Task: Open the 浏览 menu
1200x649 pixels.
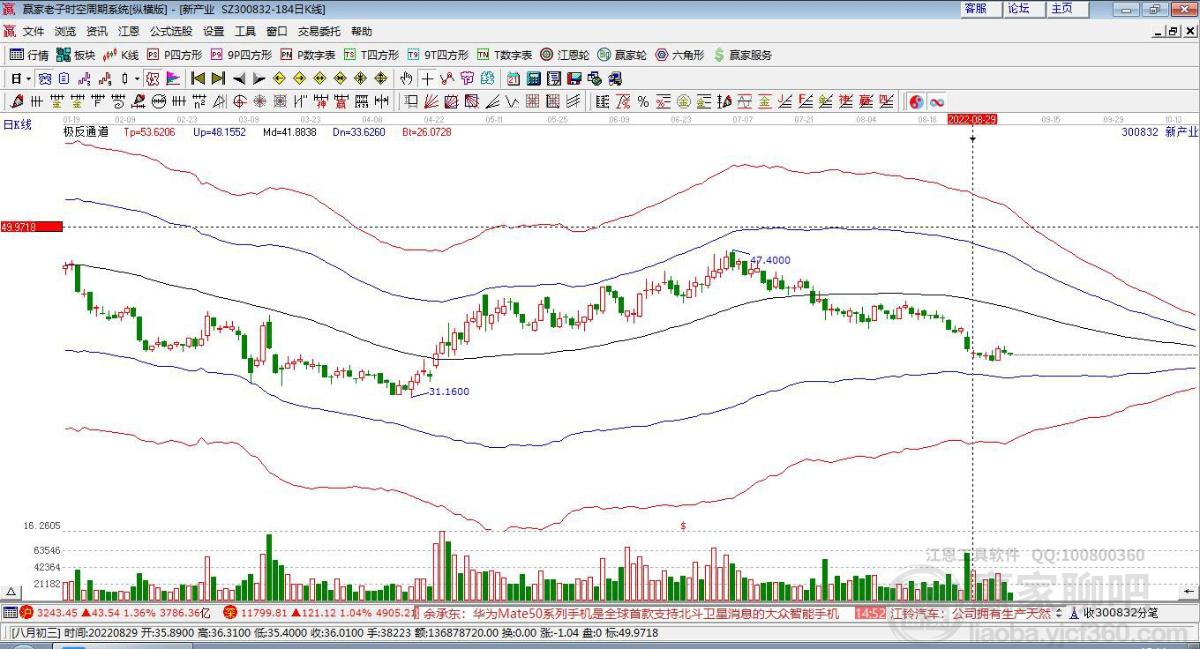Action: pyautogui.click(x=65, y=31)
